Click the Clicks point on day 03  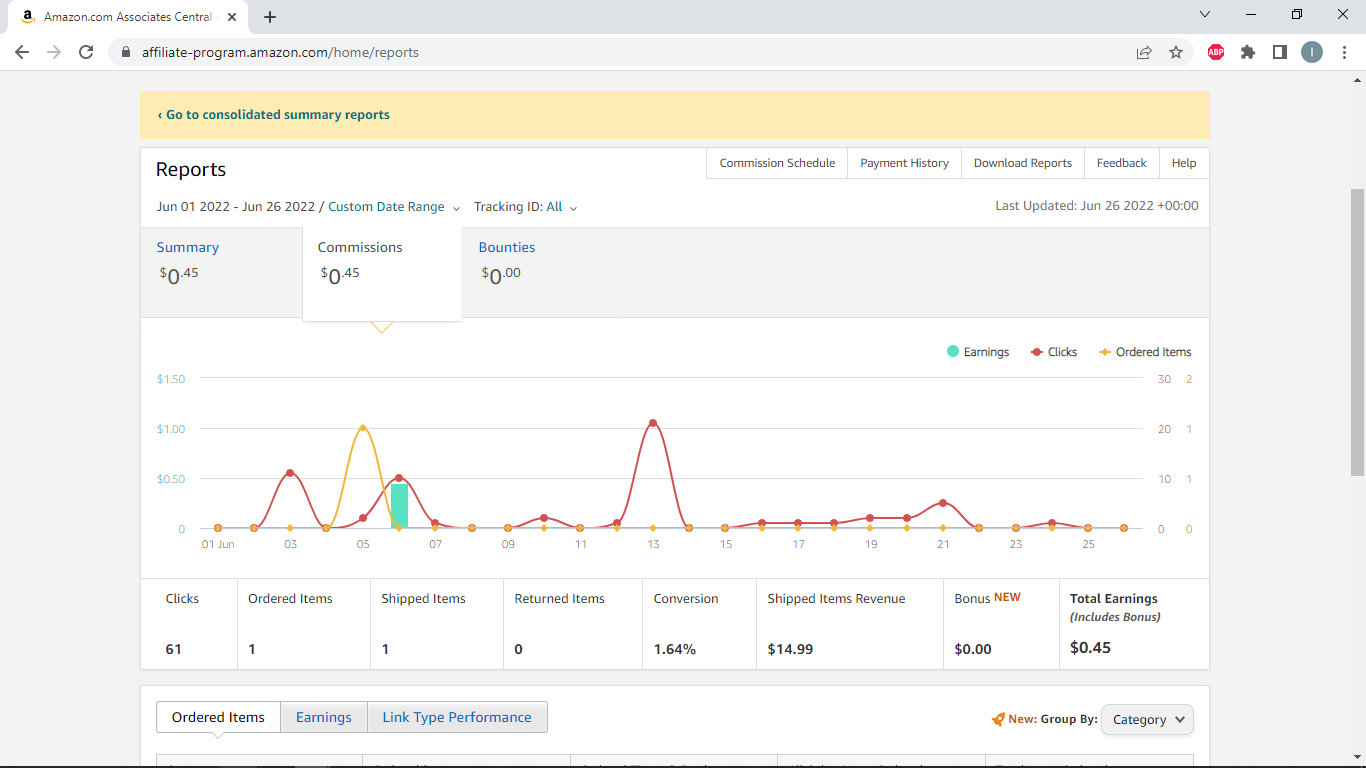pos(290,473)
